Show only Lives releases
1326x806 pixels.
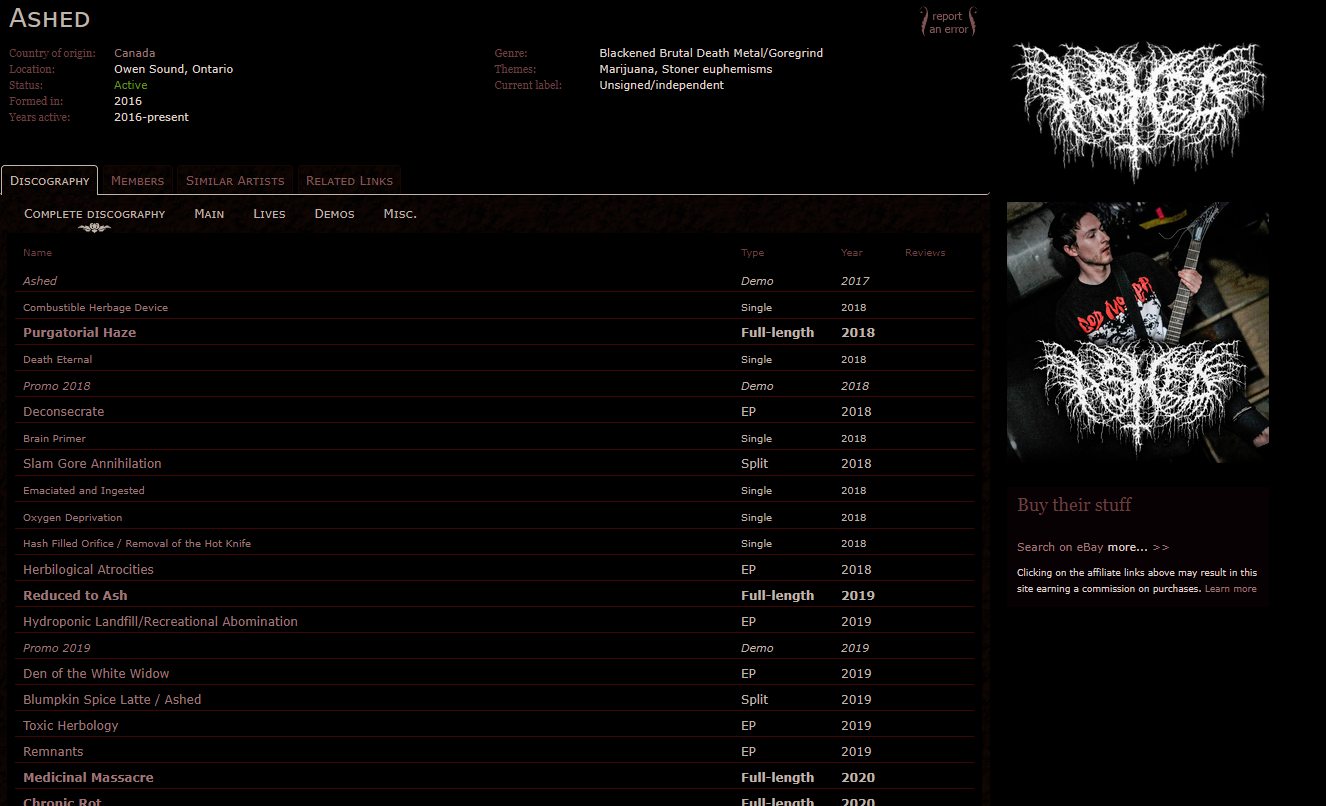[269, 214]
